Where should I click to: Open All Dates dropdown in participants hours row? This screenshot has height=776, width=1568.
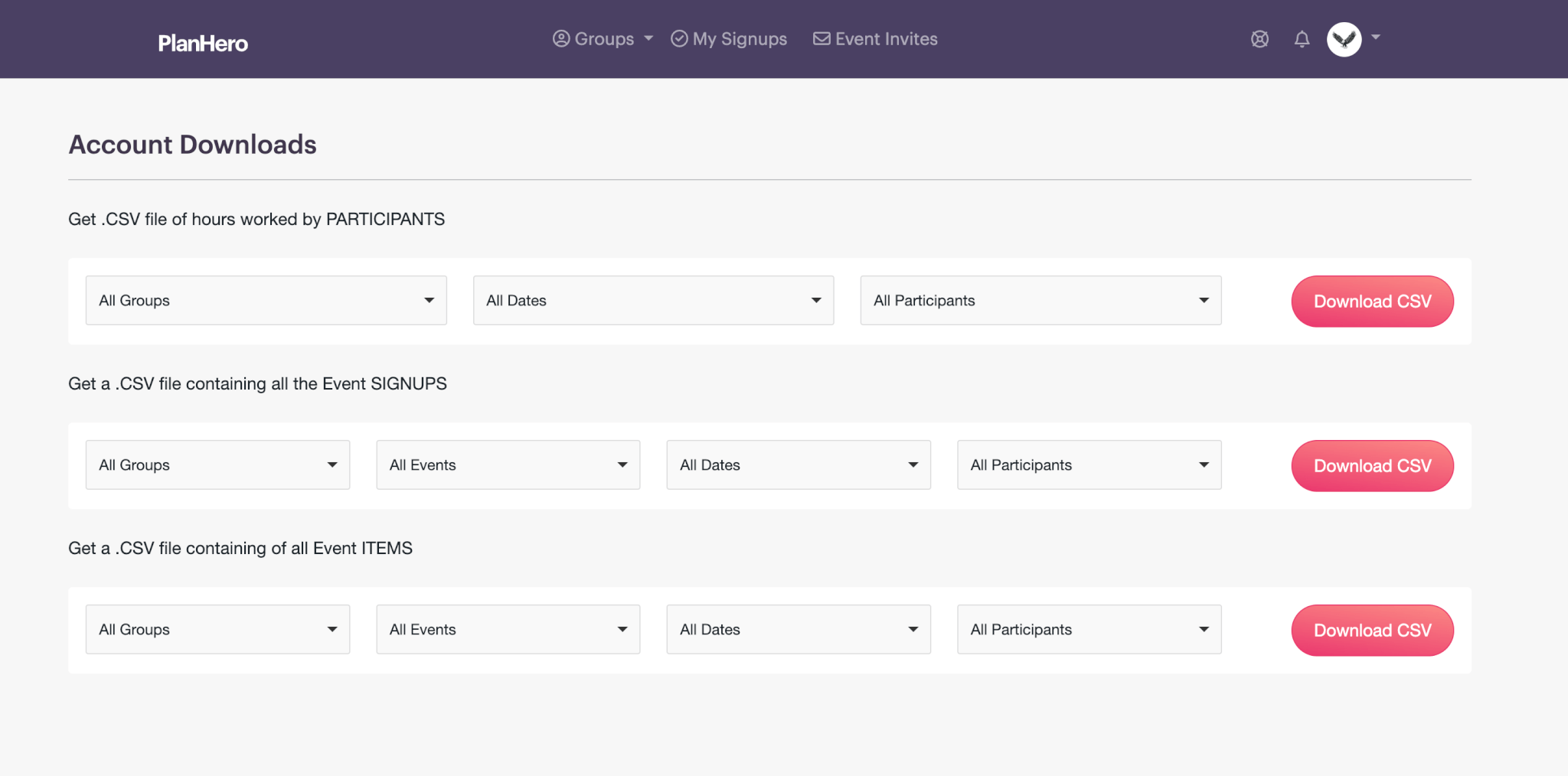[653, 301]
